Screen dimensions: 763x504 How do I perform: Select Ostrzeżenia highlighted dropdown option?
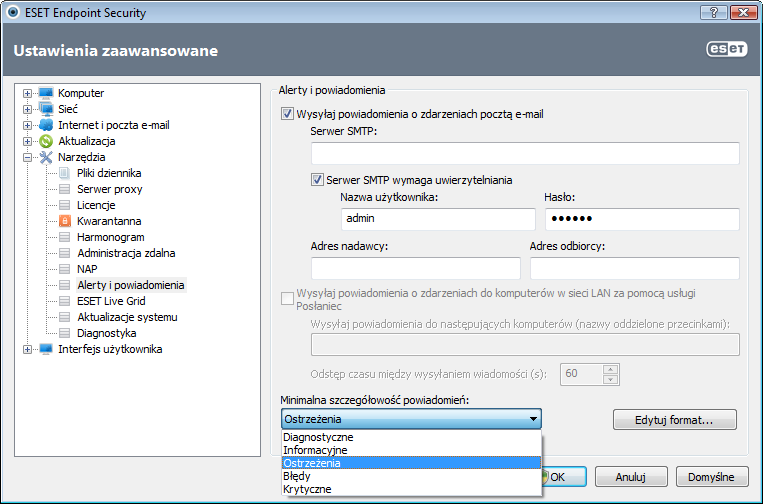point(411,463)
